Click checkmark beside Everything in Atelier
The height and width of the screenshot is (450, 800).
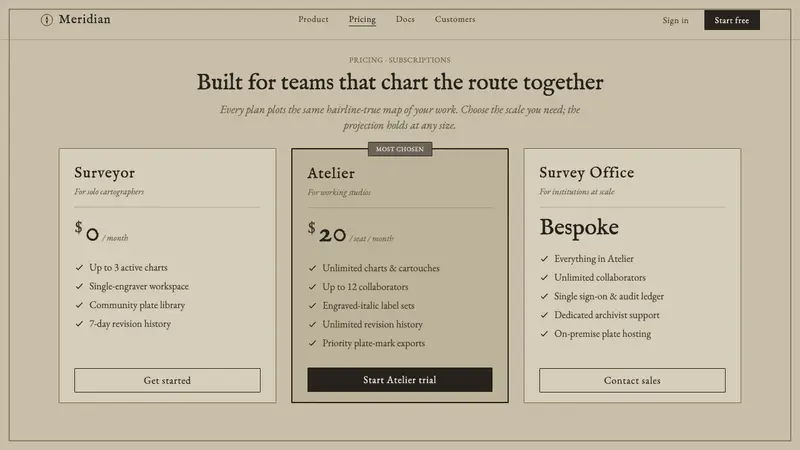544,259
